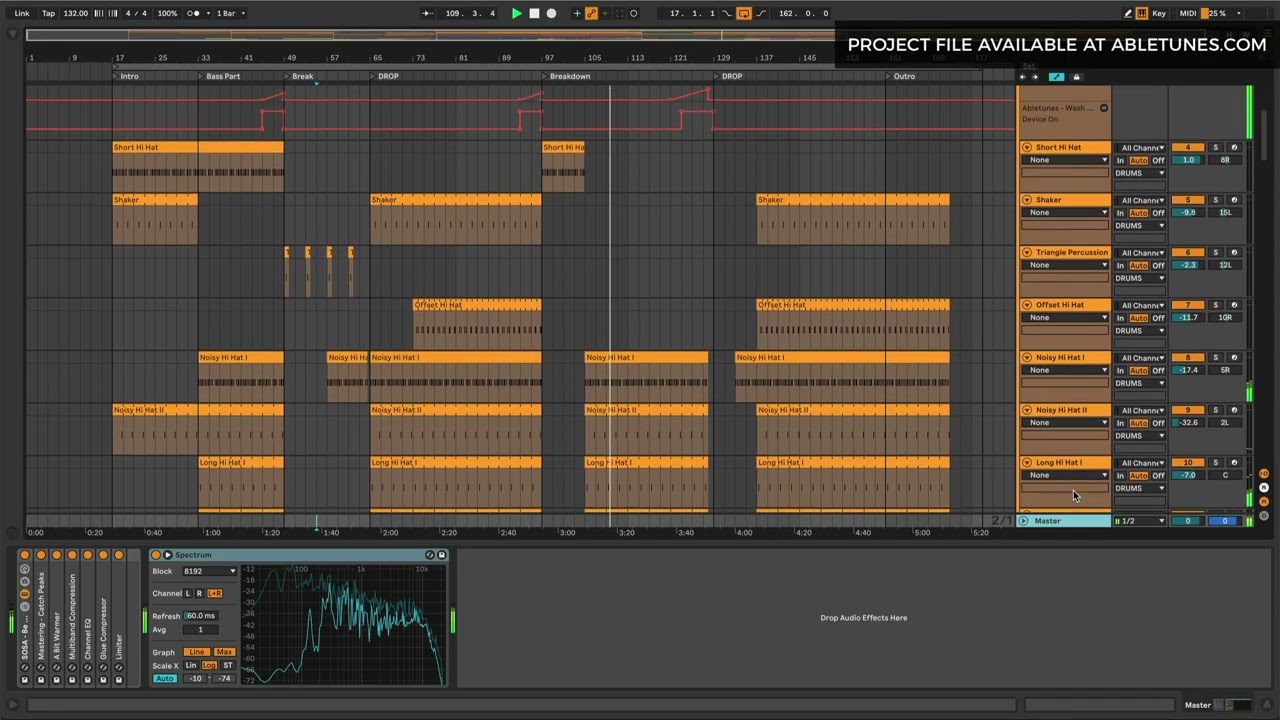Select Spectrum channel R
This screenshot has height=720, width=1280.
pyautogui.click(x=199, y=593)
